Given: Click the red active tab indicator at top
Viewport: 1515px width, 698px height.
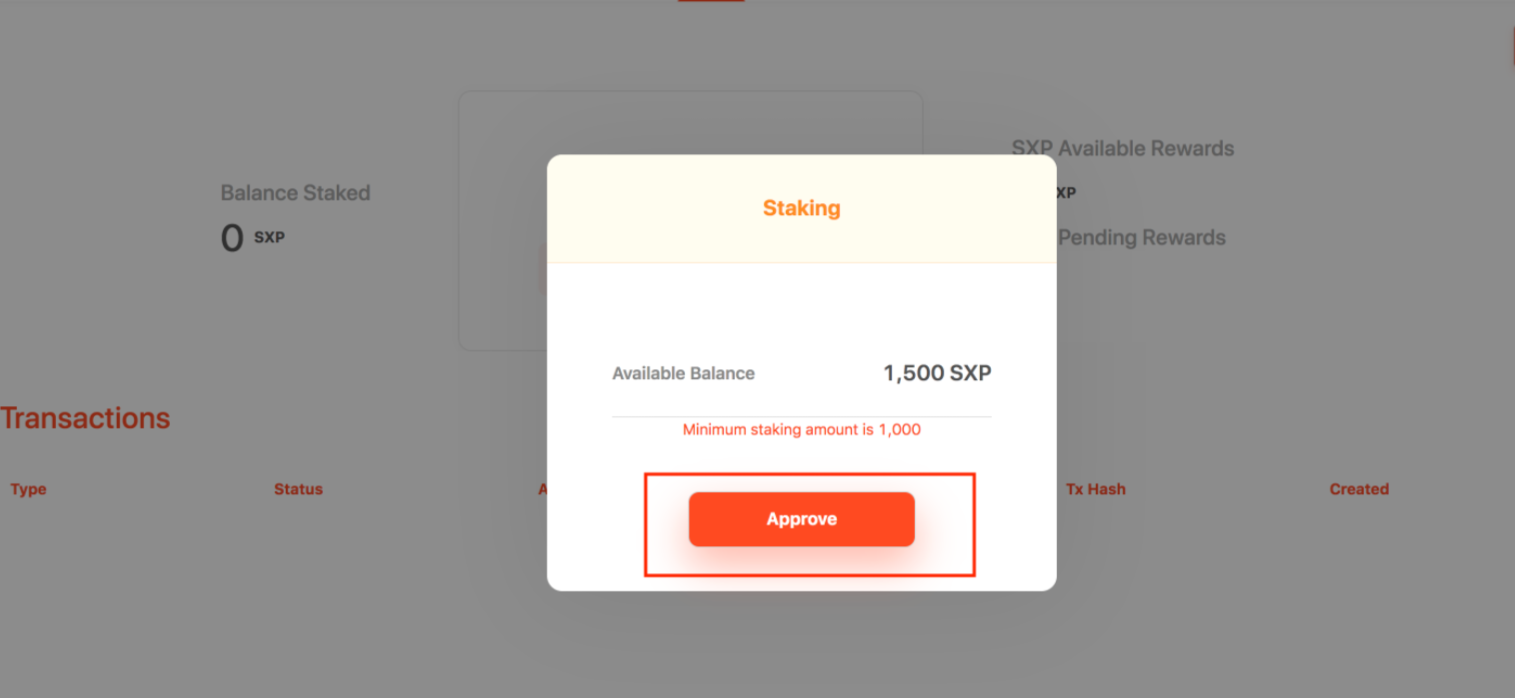Looking at the screenshot, I should (x=711, y=1).
